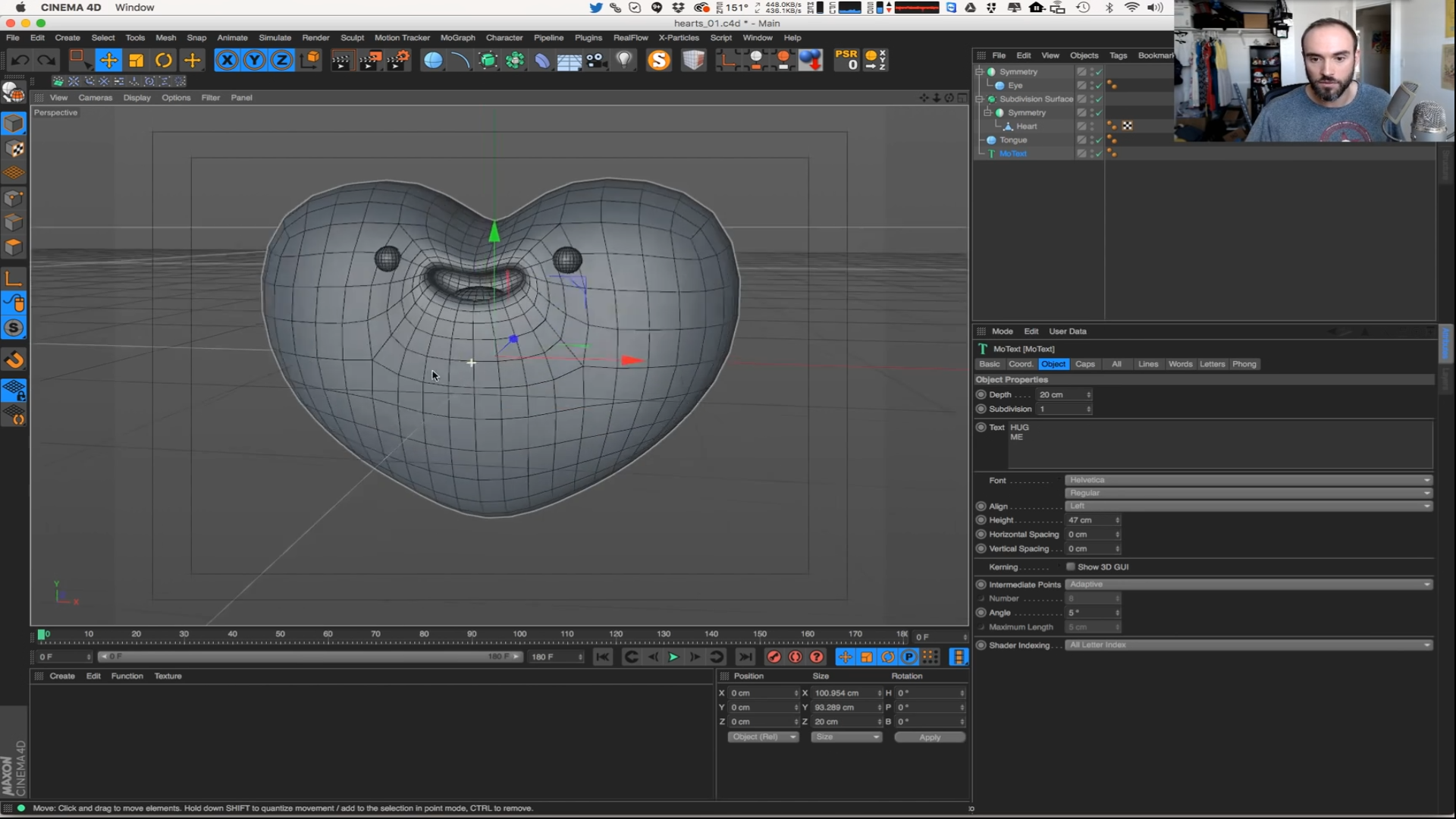Image resolution: width=1456 pixels, height=819 pixels.
Task: Open the X-Particles menu
Action: click(679, 38)
